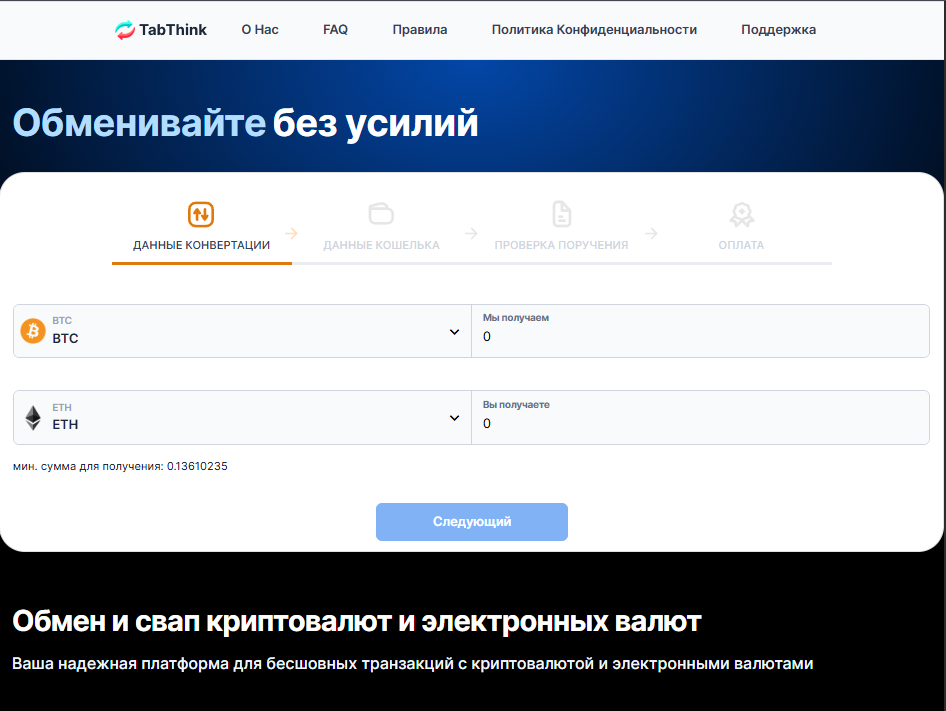Image resolution: width=946 pixels, height=711 pixels.
Task: Select the ДАННЫЕ КОНВЕРТАЦИИ step tab
Action: click(x=202, y=245)
